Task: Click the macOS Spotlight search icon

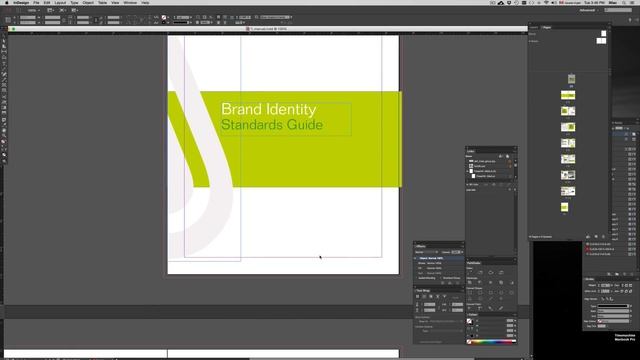Action: (624, 2)
